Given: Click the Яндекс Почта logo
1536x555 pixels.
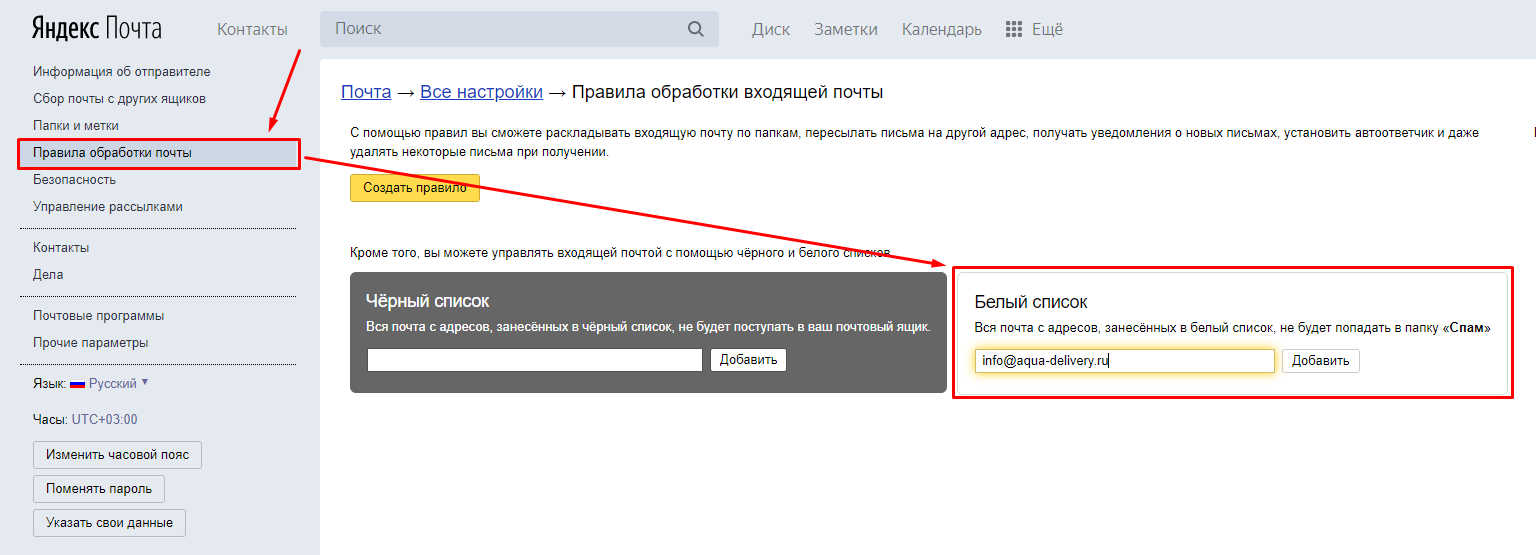Looking at the screenshot, I should tap(96, 28).
